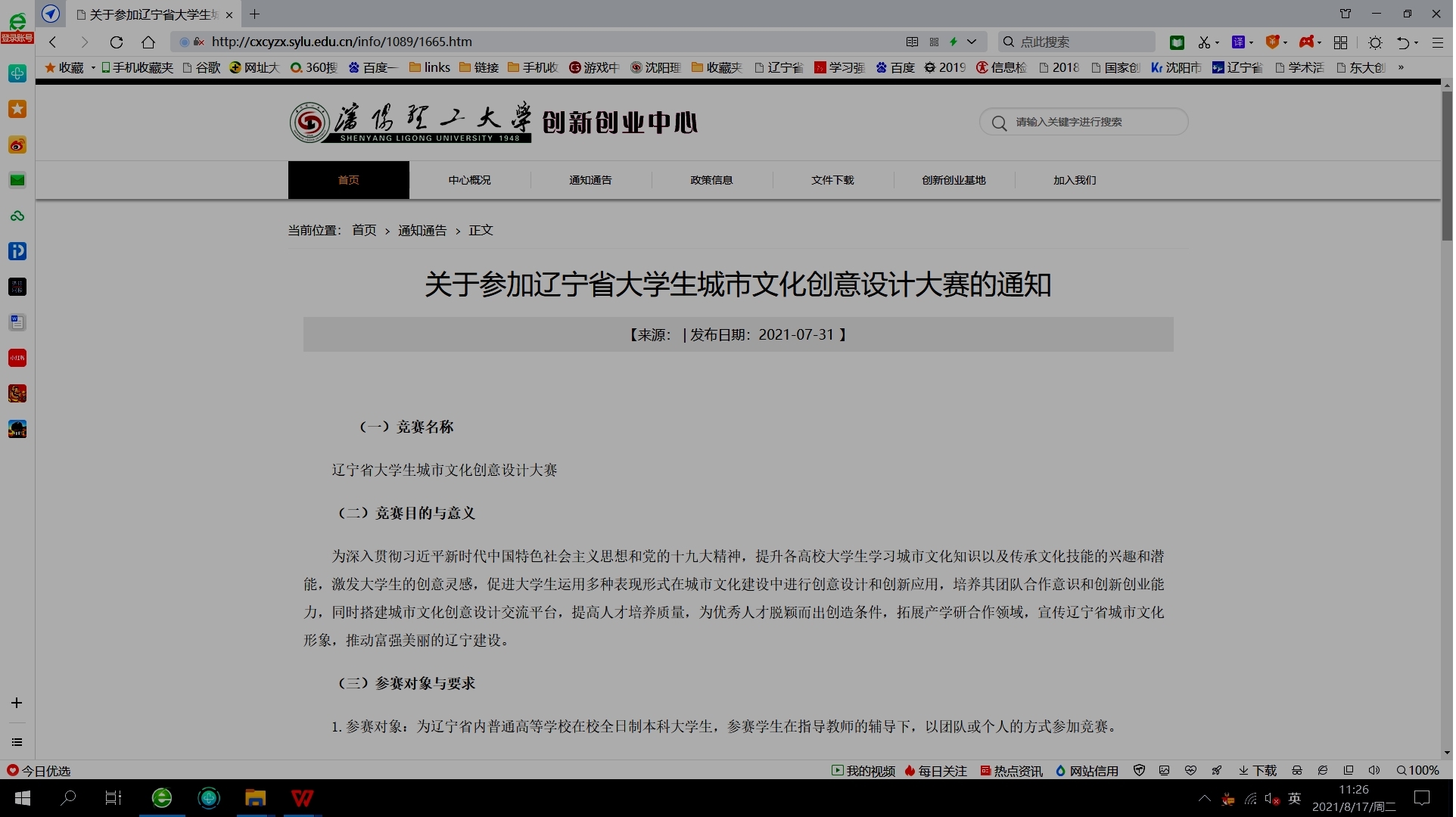Go back to the previous page
Viewport: 1456px width, 817px height.
coord(53,42)
